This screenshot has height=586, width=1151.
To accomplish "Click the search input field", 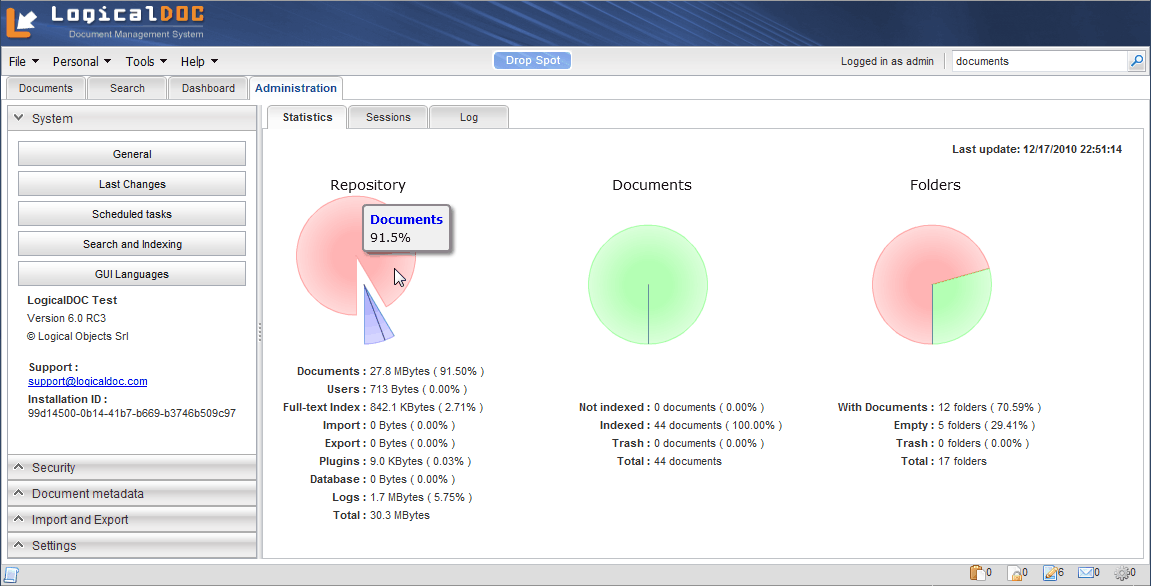I will (1038, 61).
